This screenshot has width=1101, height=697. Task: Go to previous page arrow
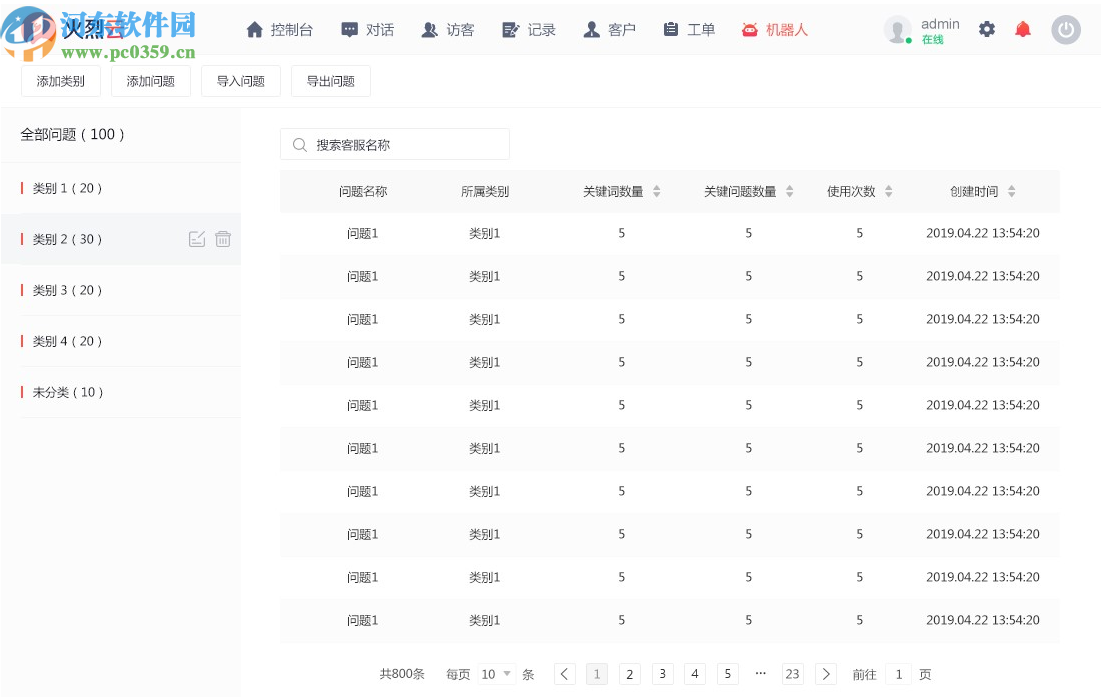565,674
